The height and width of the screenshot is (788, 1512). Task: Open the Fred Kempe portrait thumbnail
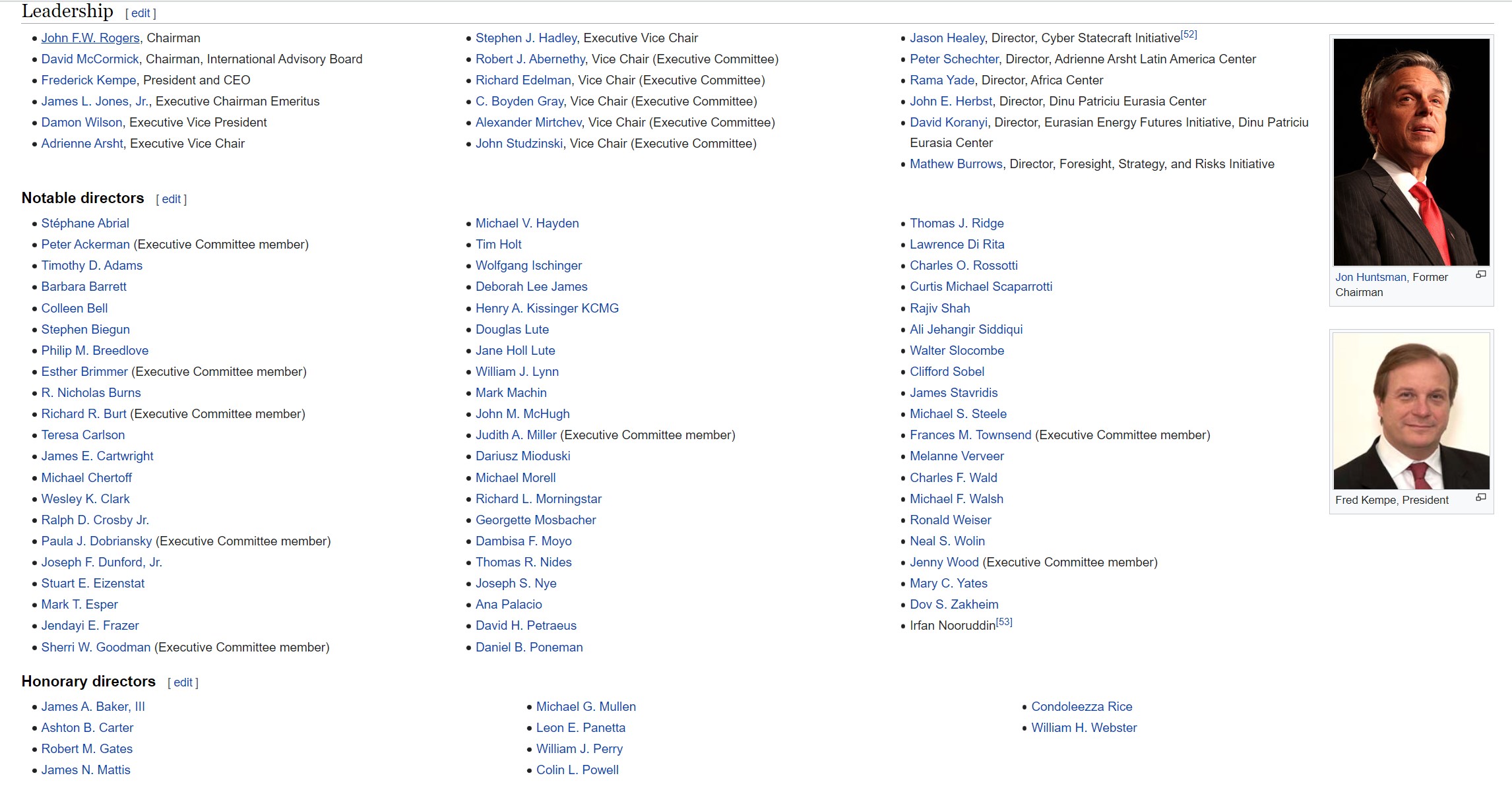click(x=1411, y=411)
